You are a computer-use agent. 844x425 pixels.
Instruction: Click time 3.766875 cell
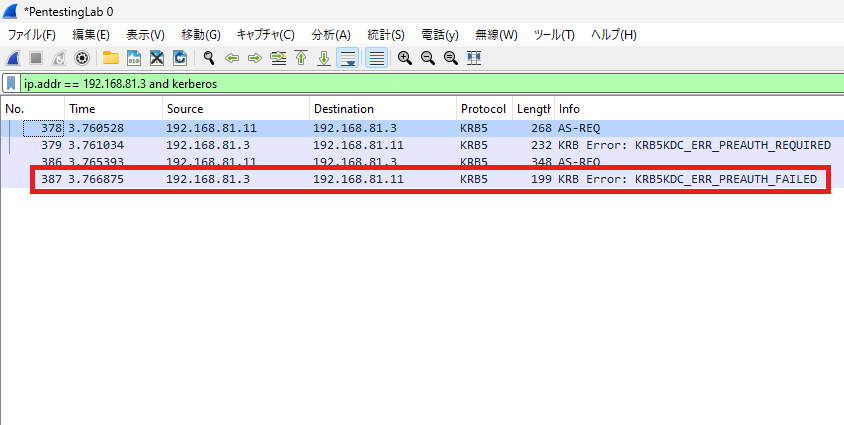click(96, 179)
